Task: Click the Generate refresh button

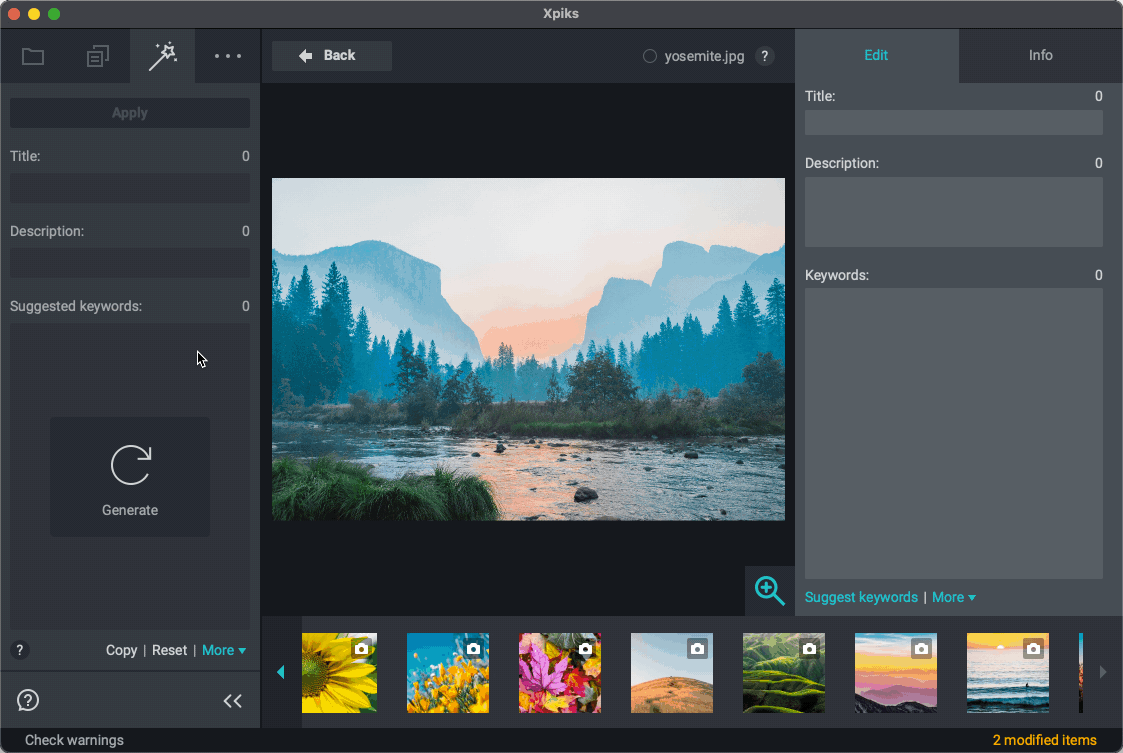Action: click(x=130, y=477)
